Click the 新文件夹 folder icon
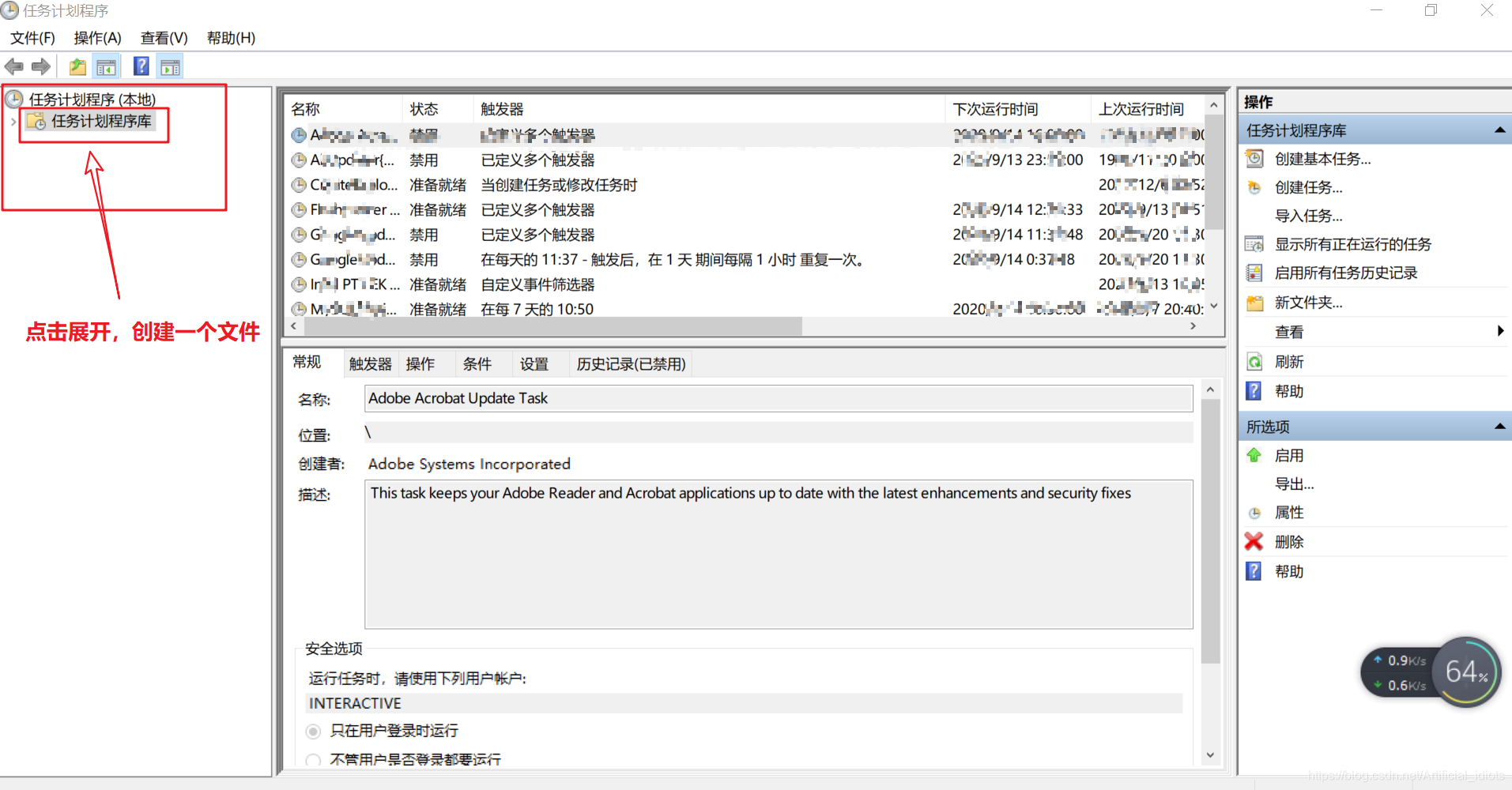 click(x=1254, y=303)
